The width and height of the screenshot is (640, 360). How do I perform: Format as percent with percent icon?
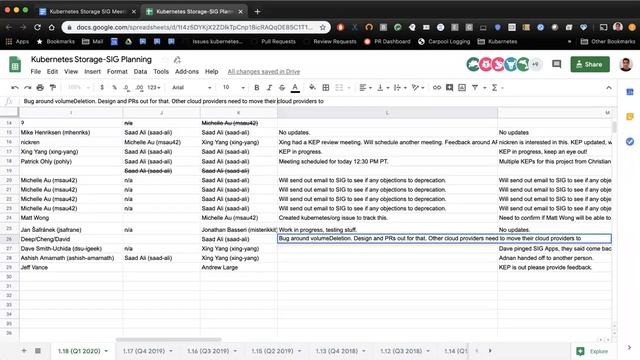coord(114,87)
